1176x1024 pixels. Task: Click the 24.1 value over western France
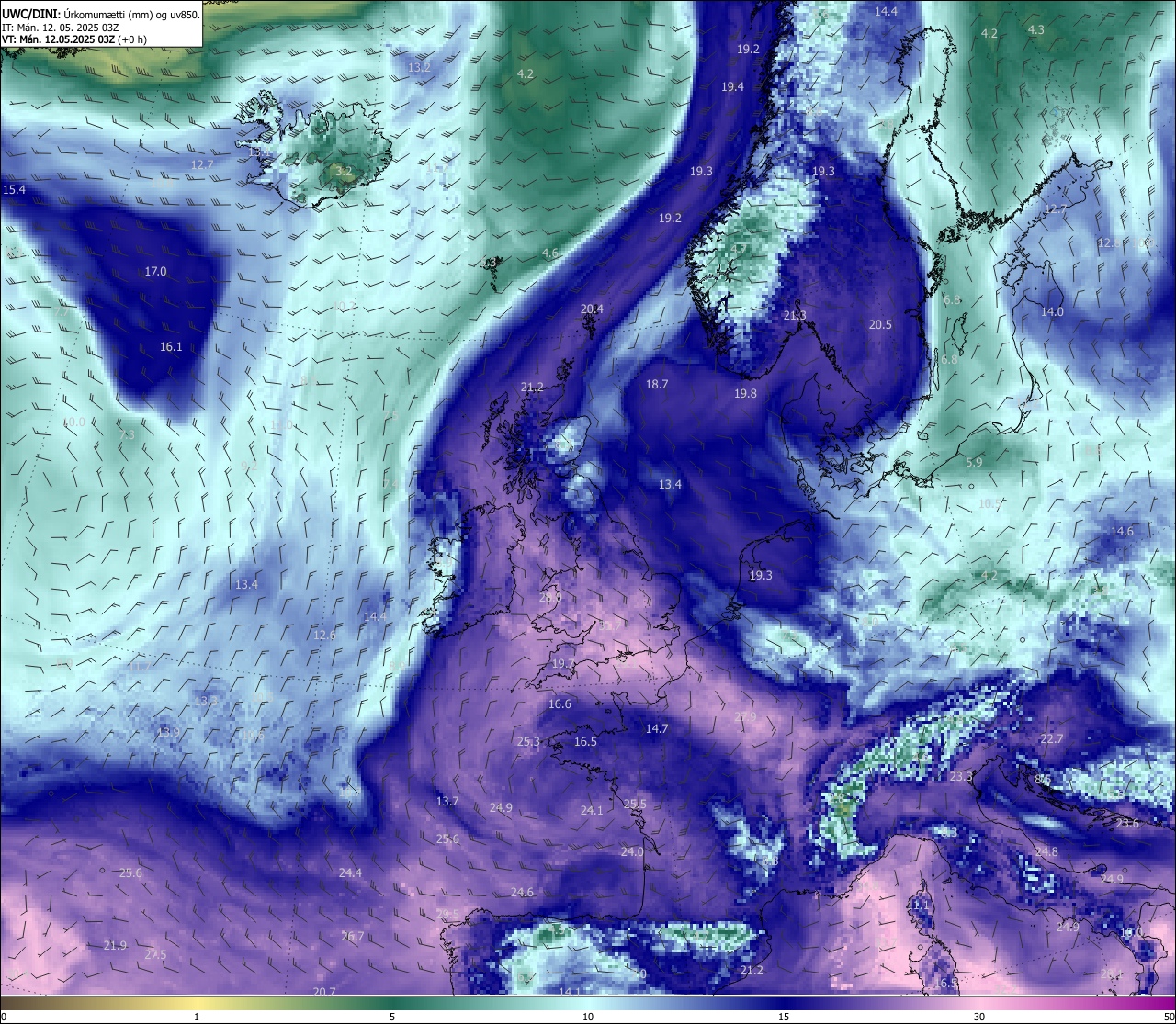coord(592,810)
